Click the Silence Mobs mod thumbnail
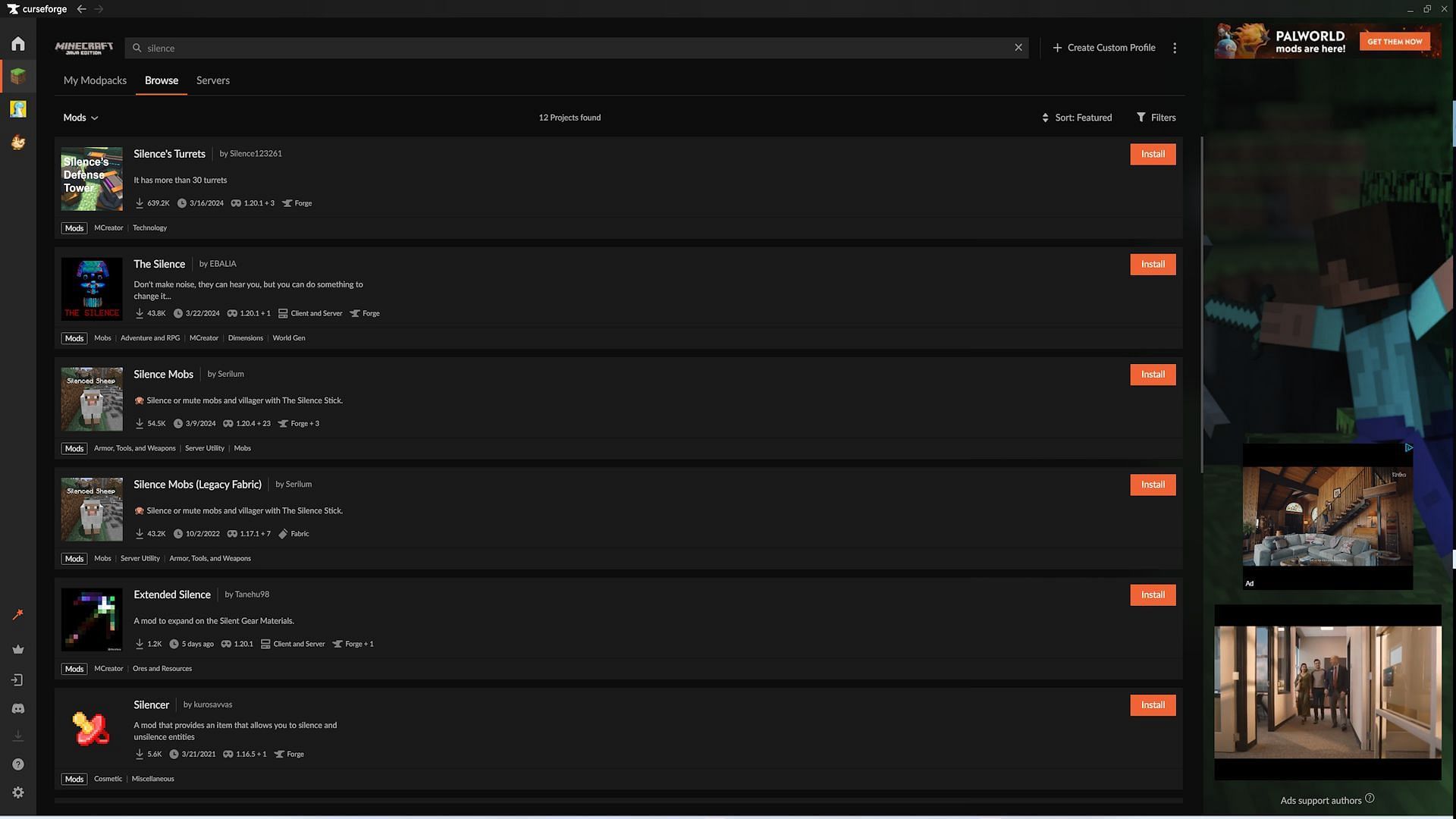The image size is (1456, 819). 91,398
